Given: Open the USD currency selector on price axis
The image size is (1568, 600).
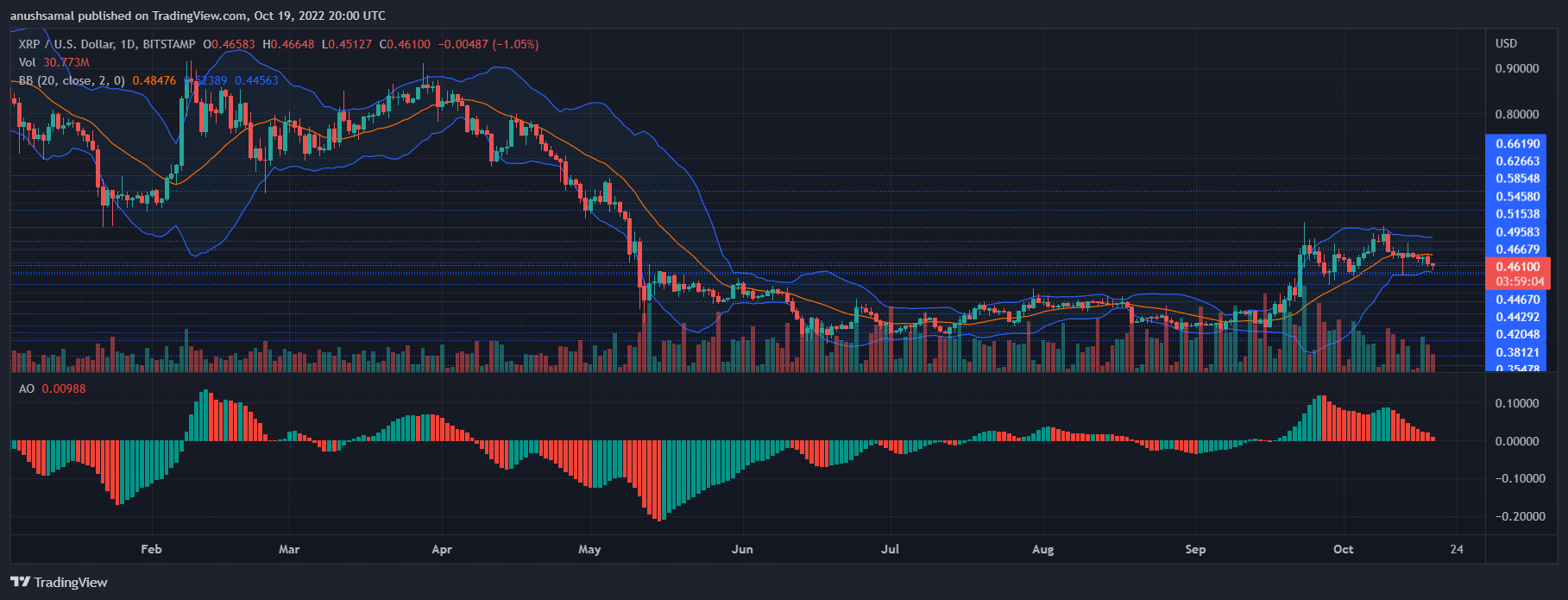Looking at the screenshot, I should (1506, 43).
